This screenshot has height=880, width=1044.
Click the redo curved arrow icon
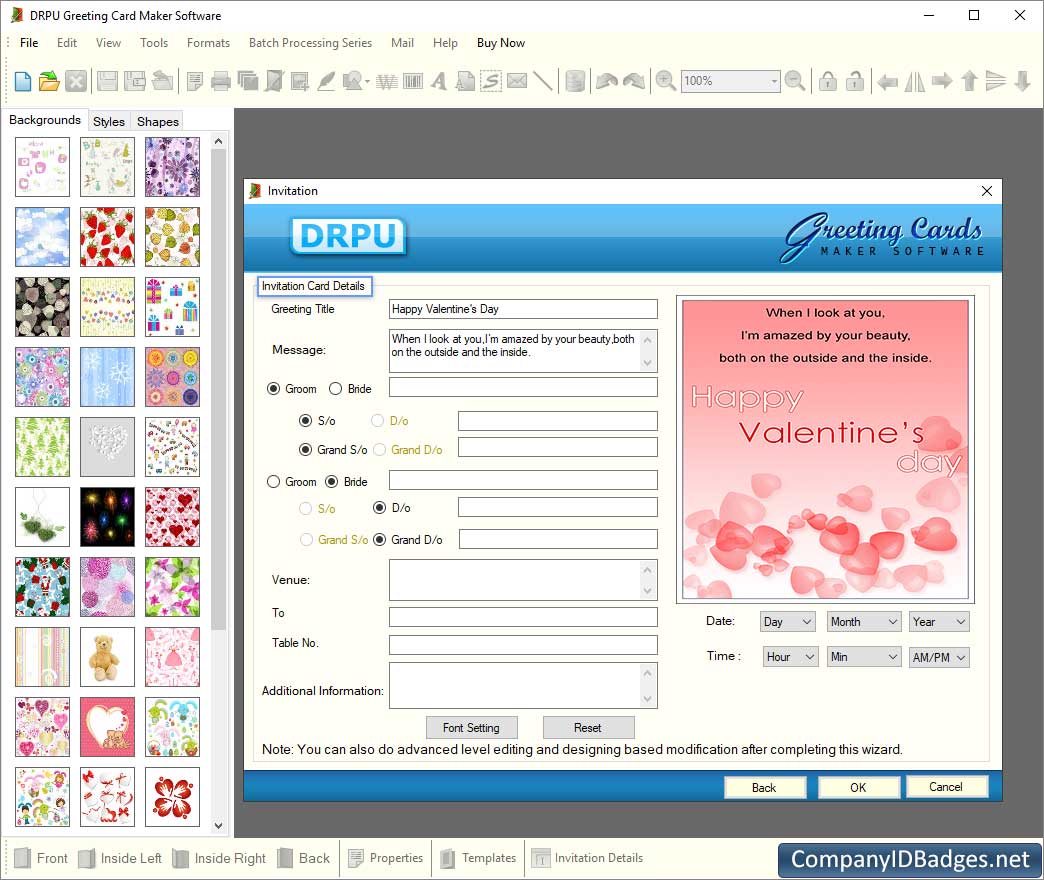[x=634, y=81]
